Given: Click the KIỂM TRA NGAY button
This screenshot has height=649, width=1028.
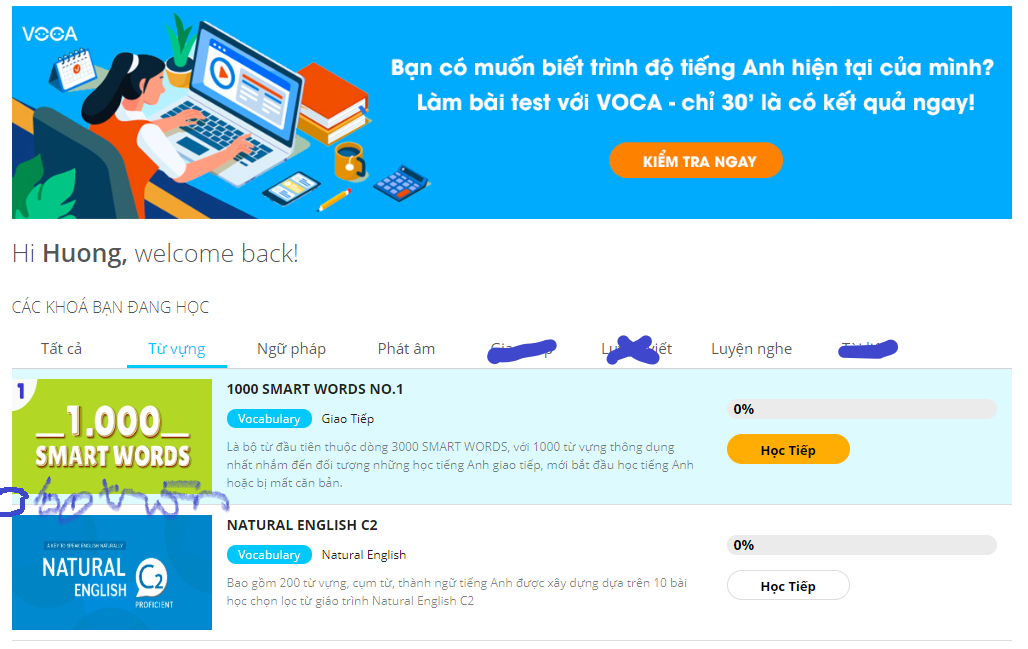Looking at the screenshot, I should [x=696, y=161].
